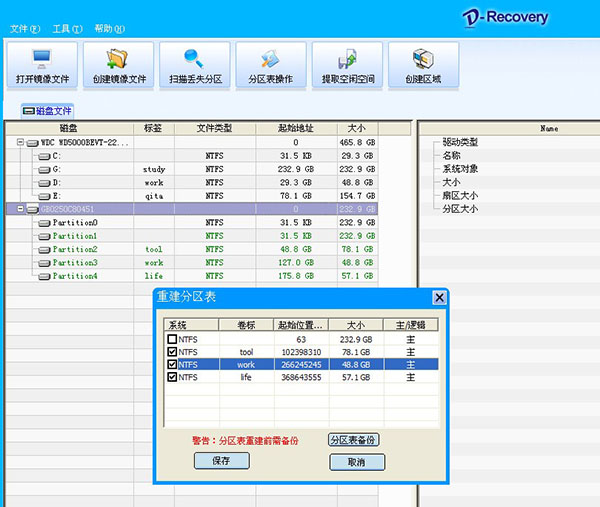The height and width of the screenshot is (507, 600).
Task: Click the 提取空闲空间 toolbar icon
Action: click(x=346, y=64)
